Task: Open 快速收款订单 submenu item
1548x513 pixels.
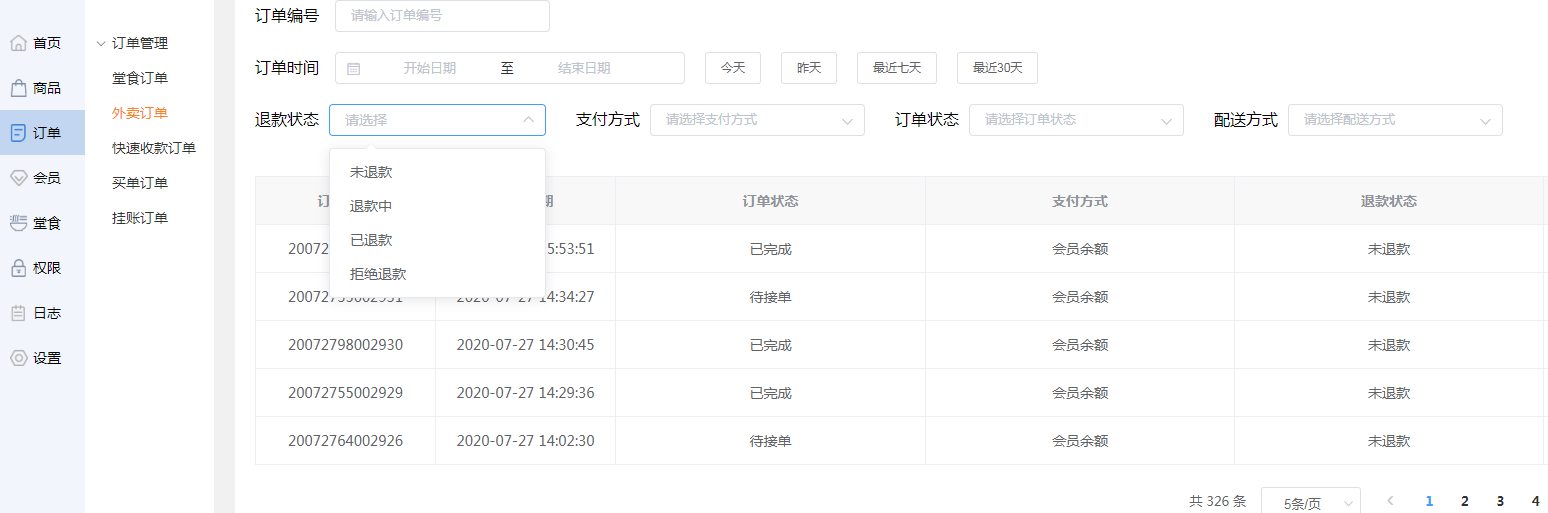Action: tap(154, 148)
